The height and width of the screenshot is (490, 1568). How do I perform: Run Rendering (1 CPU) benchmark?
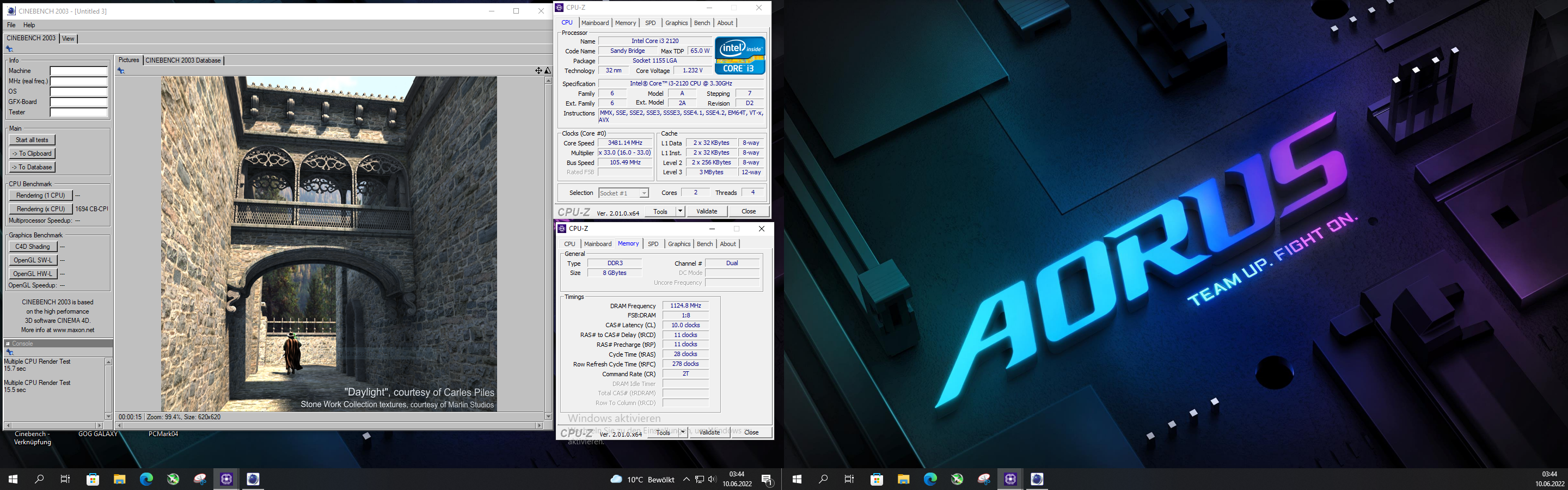coord(41,195)
